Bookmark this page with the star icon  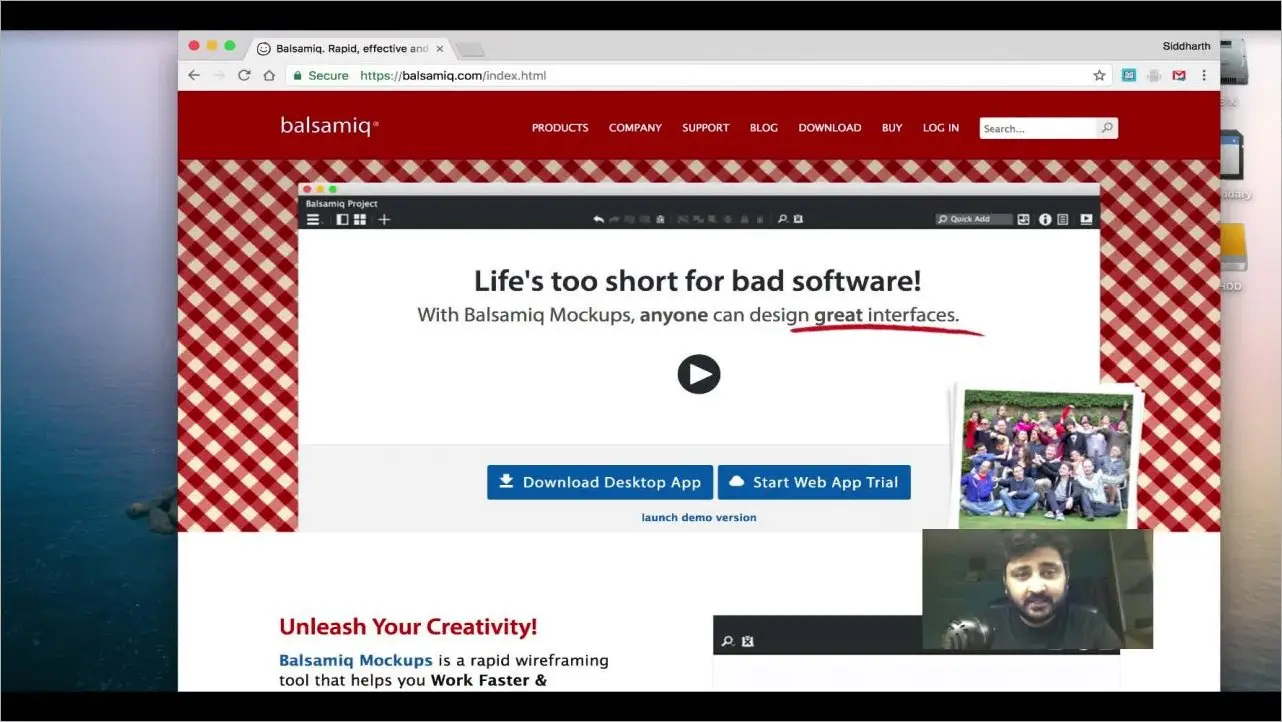[1099, 75]
